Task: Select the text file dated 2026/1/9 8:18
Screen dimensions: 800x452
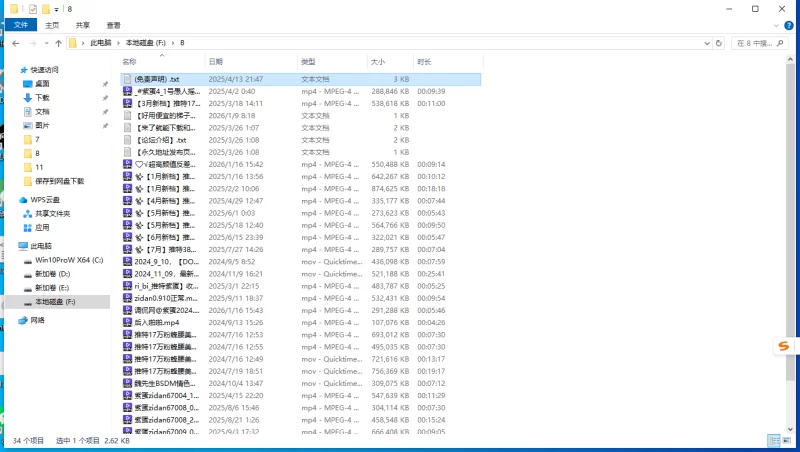Action: click(x=301, y=116)
